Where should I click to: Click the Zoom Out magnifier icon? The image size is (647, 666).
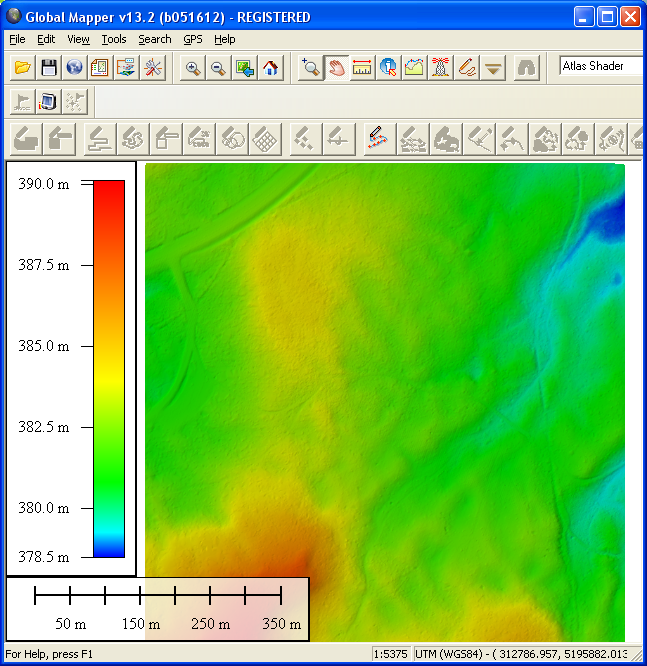(x=218, y=68)
